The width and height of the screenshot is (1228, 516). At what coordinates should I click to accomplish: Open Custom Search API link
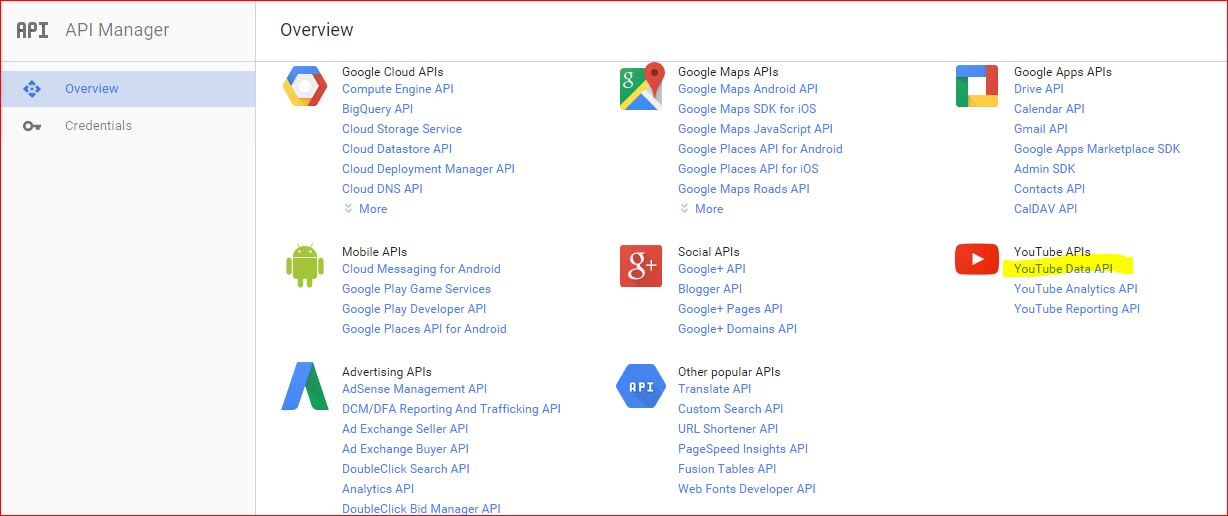[731, 409]
